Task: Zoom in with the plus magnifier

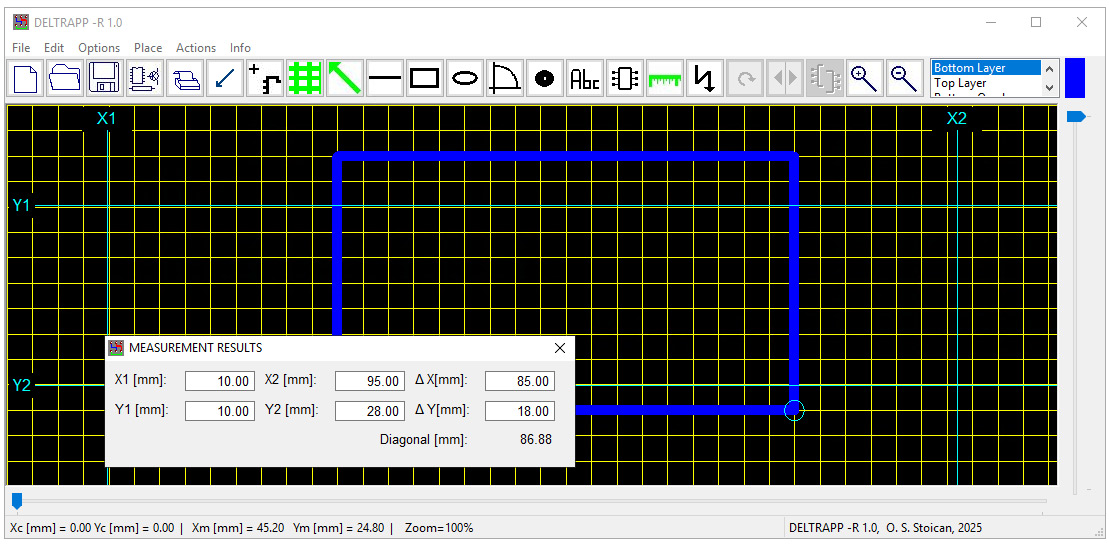Action: [x=864, y=78]
